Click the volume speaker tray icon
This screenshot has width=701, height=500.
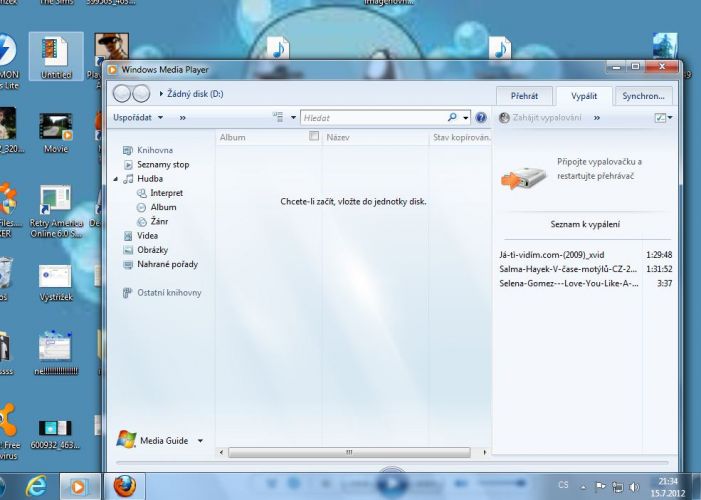pos(634,487)
